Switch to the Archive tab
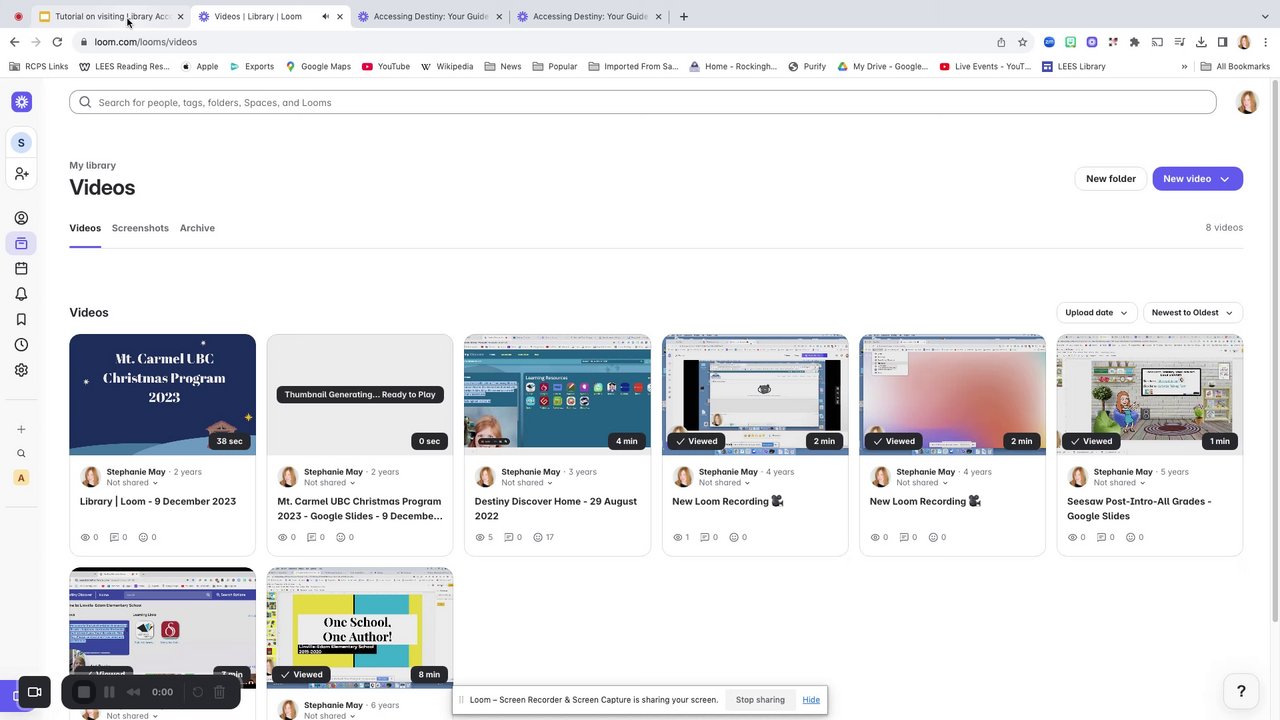Viewport: 1280px width, 720px height. click(197, 228)
